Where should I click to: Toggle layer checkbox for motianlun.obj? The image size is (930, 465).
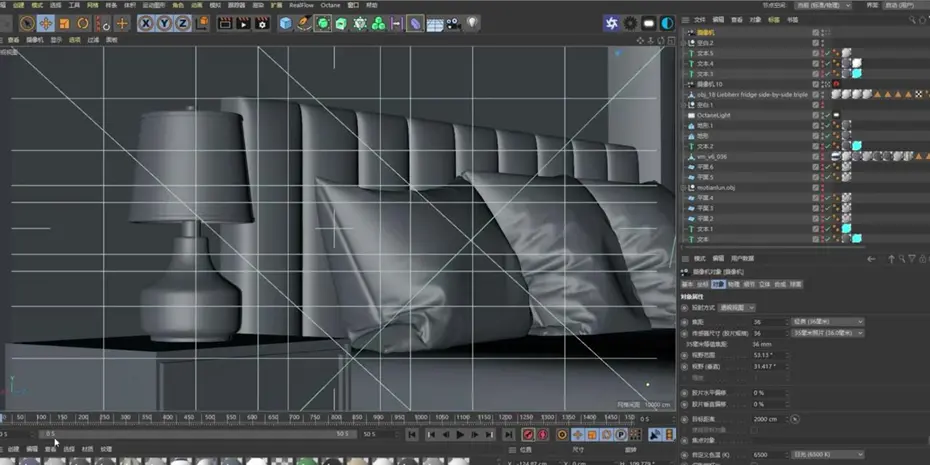[x=816, y=188]
